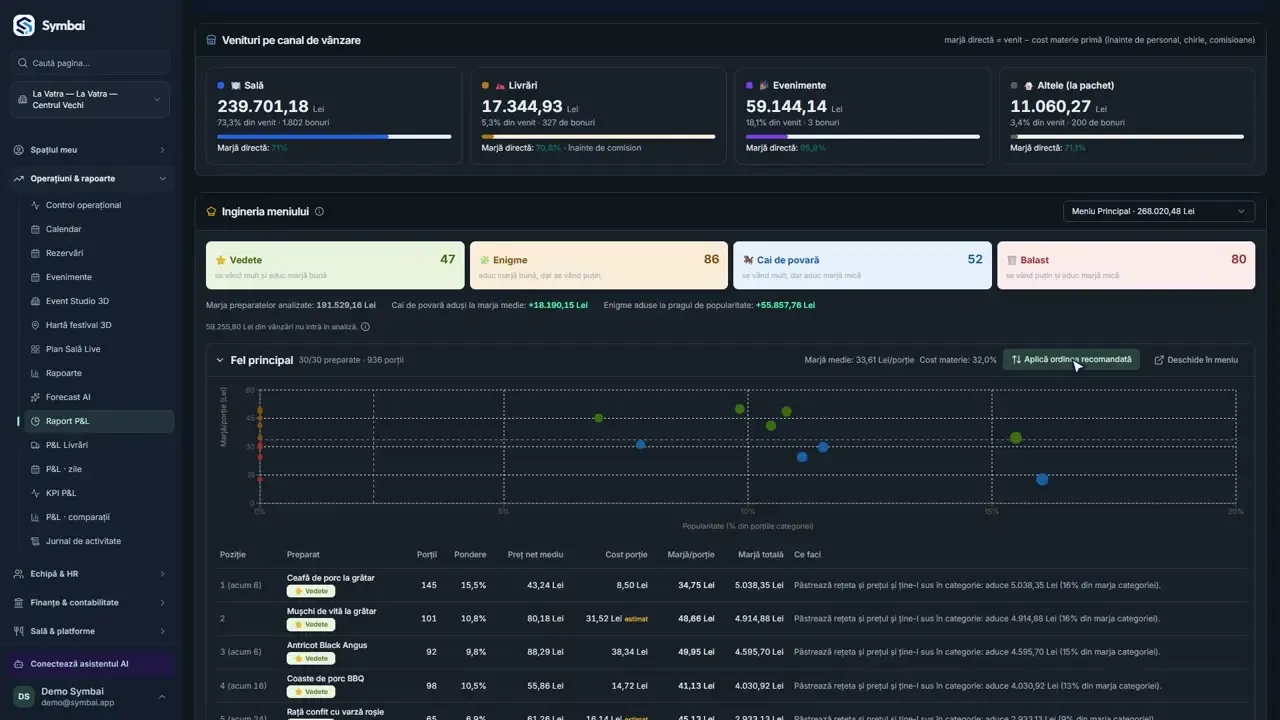
Task: Click the Antricot Black Angus dish name
Action: point(327,646)
